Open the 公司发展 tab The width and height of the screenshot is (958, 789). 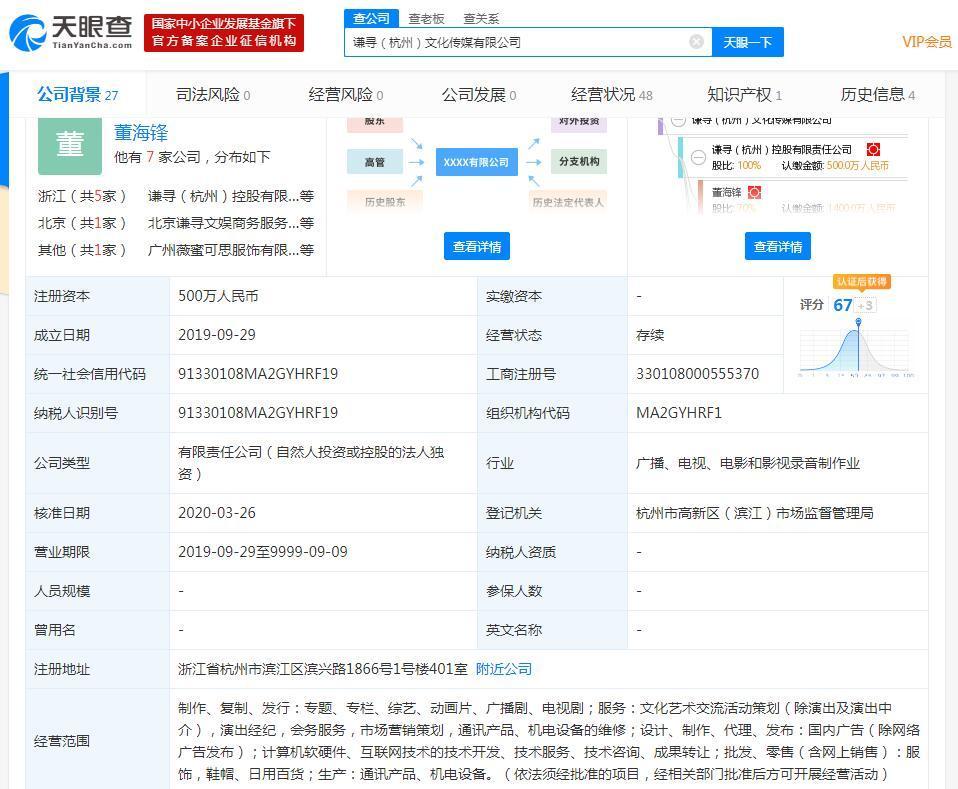click(x=479, y=95)
